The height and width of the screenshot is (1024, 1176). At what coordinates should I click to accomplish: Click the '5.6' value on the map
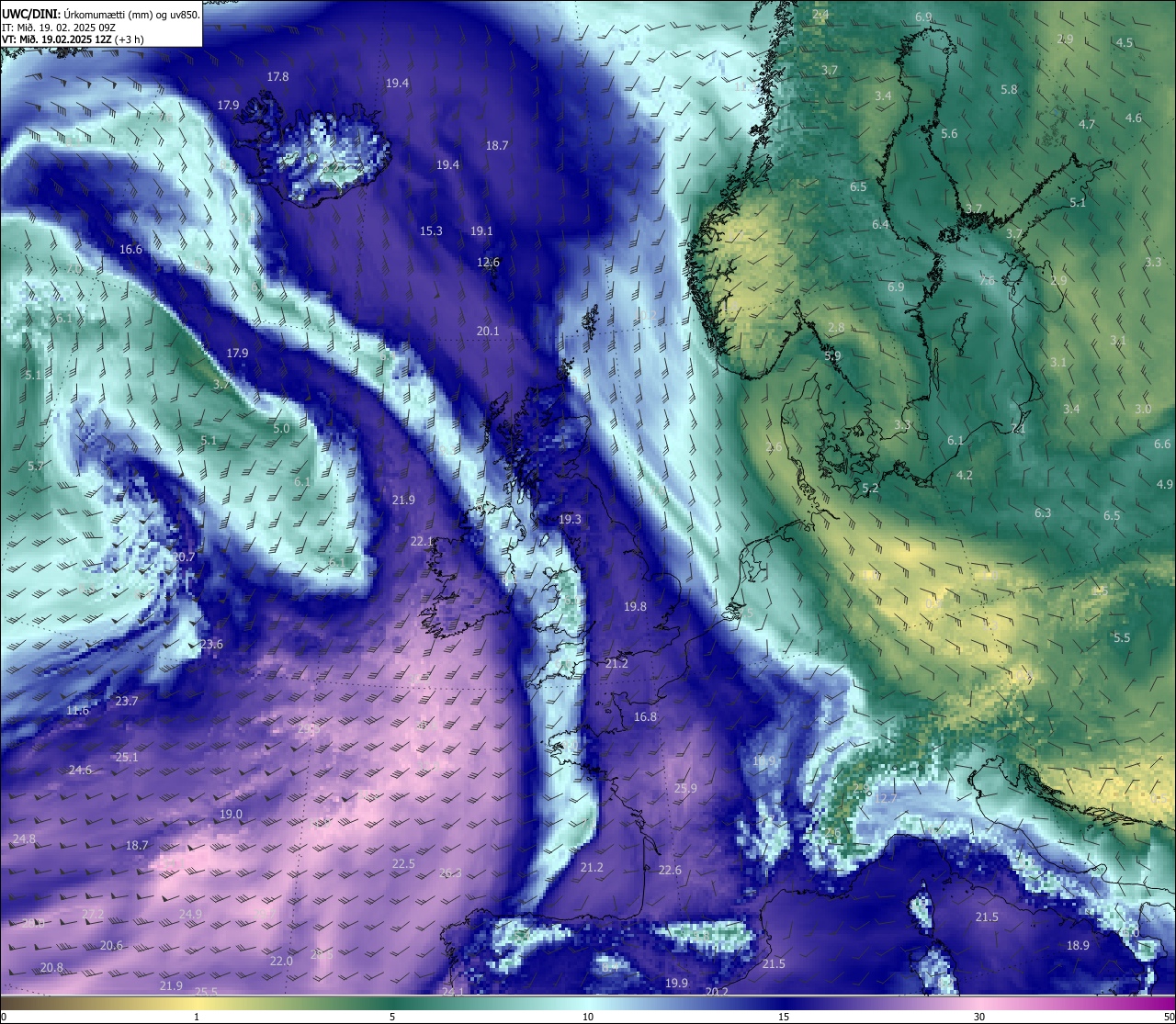tap(949, 134)
